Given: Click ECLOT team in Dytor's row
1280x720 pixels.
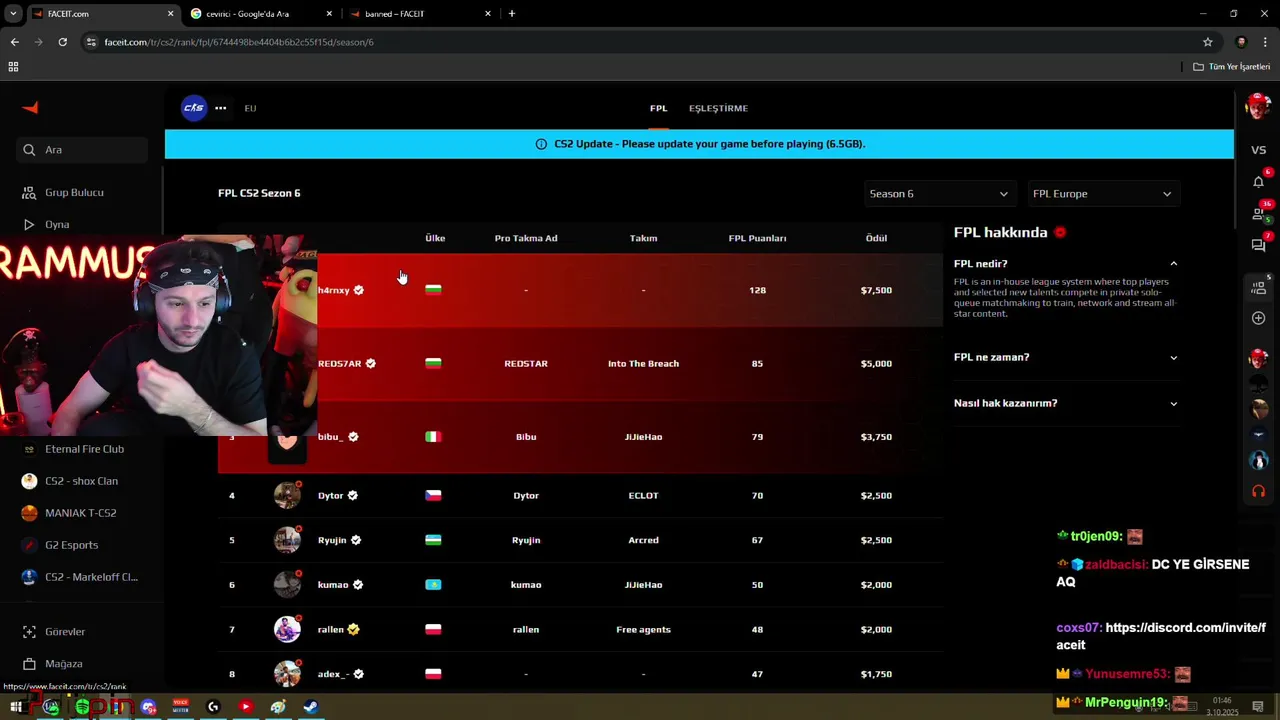Looking at the screenshot, I should 643,495.
